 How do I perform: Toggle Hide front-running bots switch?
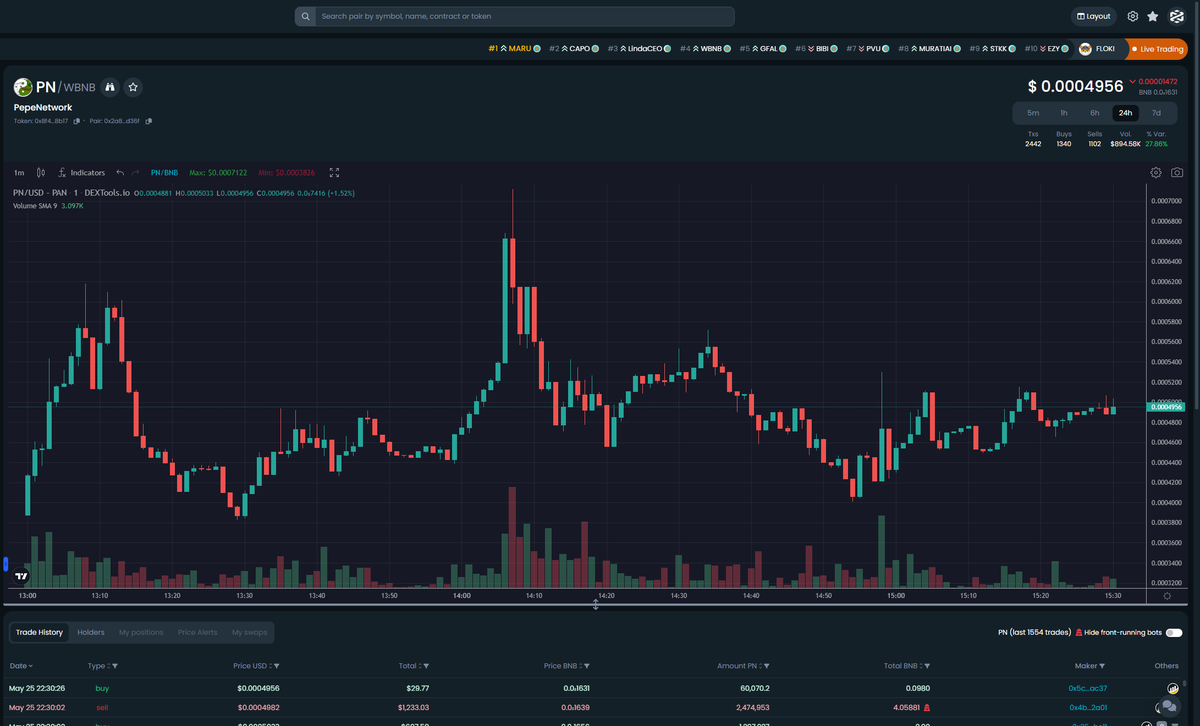click(x=1174, y=632)
